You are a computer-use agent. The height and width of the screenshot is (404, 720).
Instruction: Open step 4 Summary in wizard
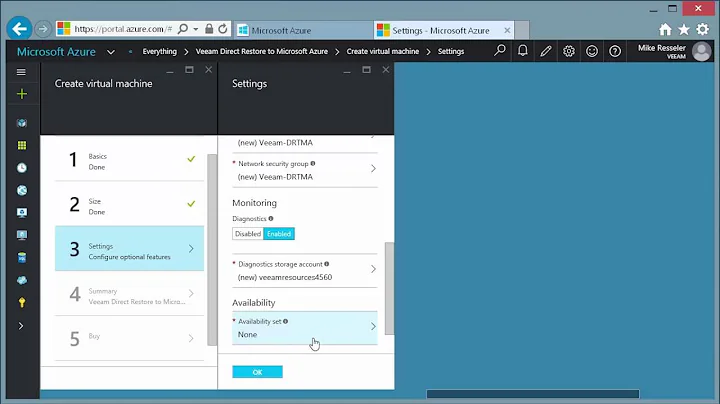[x=129, y=294]
